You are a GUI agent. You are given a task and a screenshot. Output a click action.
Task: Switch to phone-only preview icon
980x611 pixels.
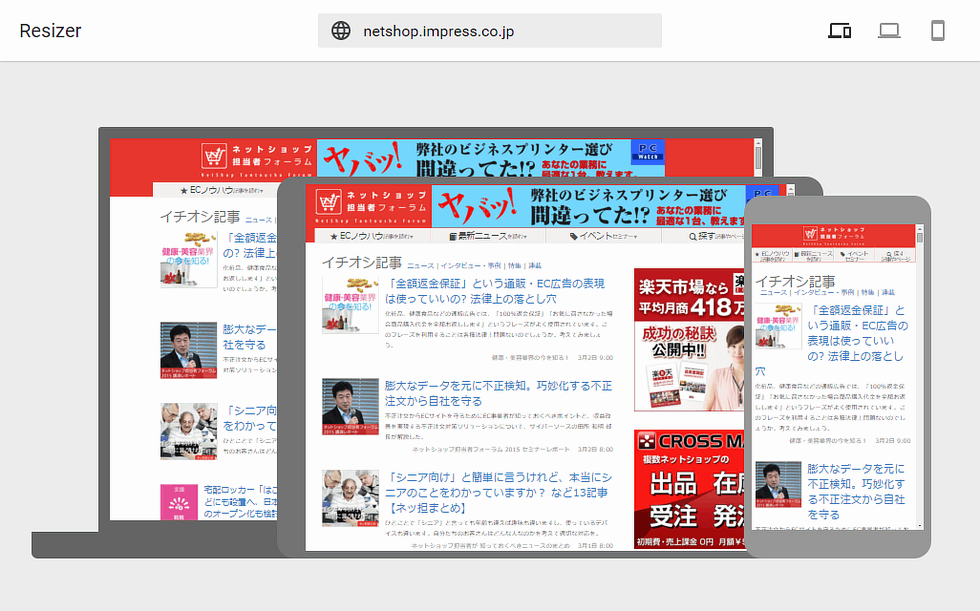click(937, 31)
